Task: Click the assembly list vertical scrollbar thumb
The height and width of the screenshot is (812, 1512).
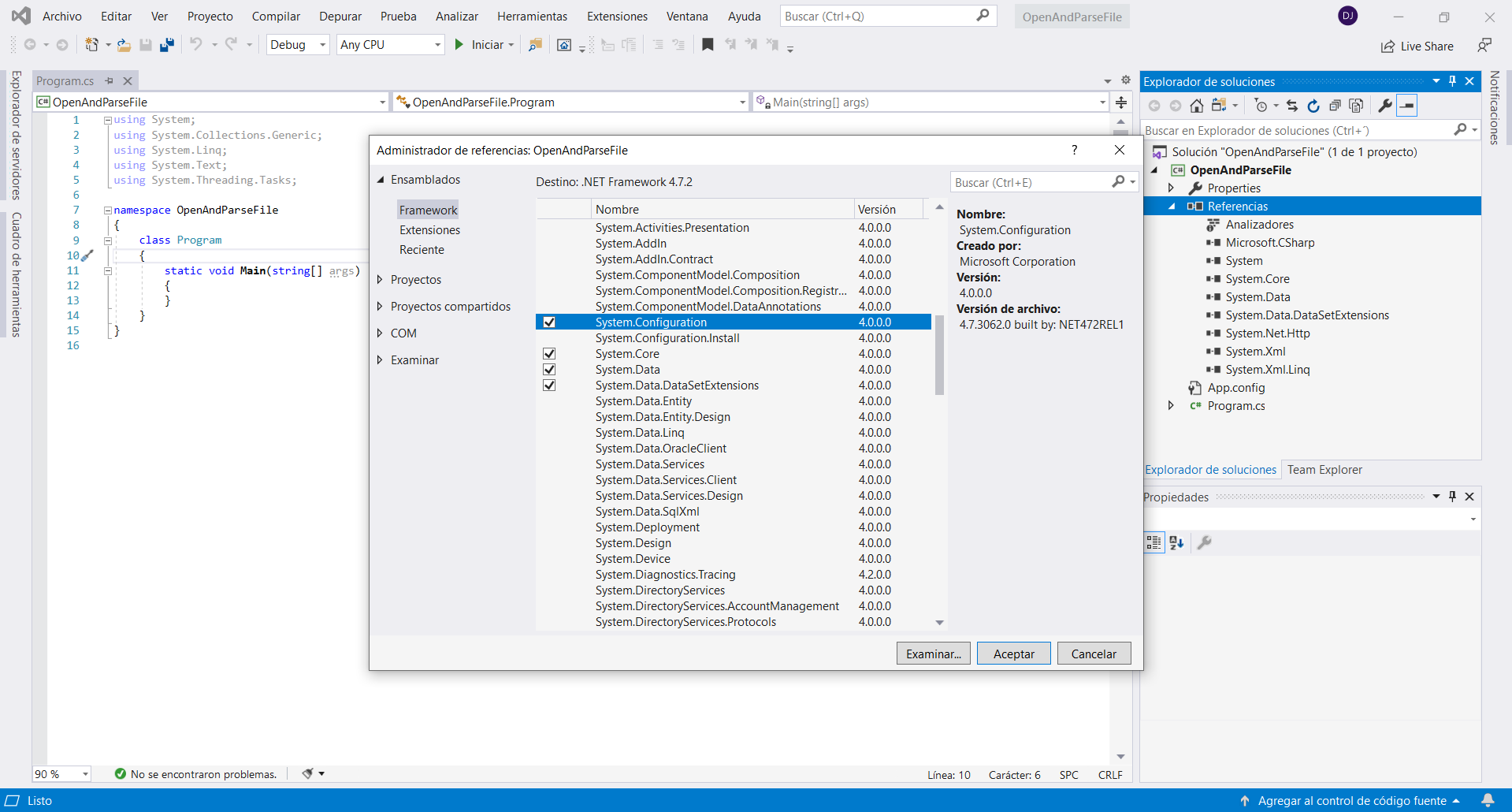Action: pos(939,355)
